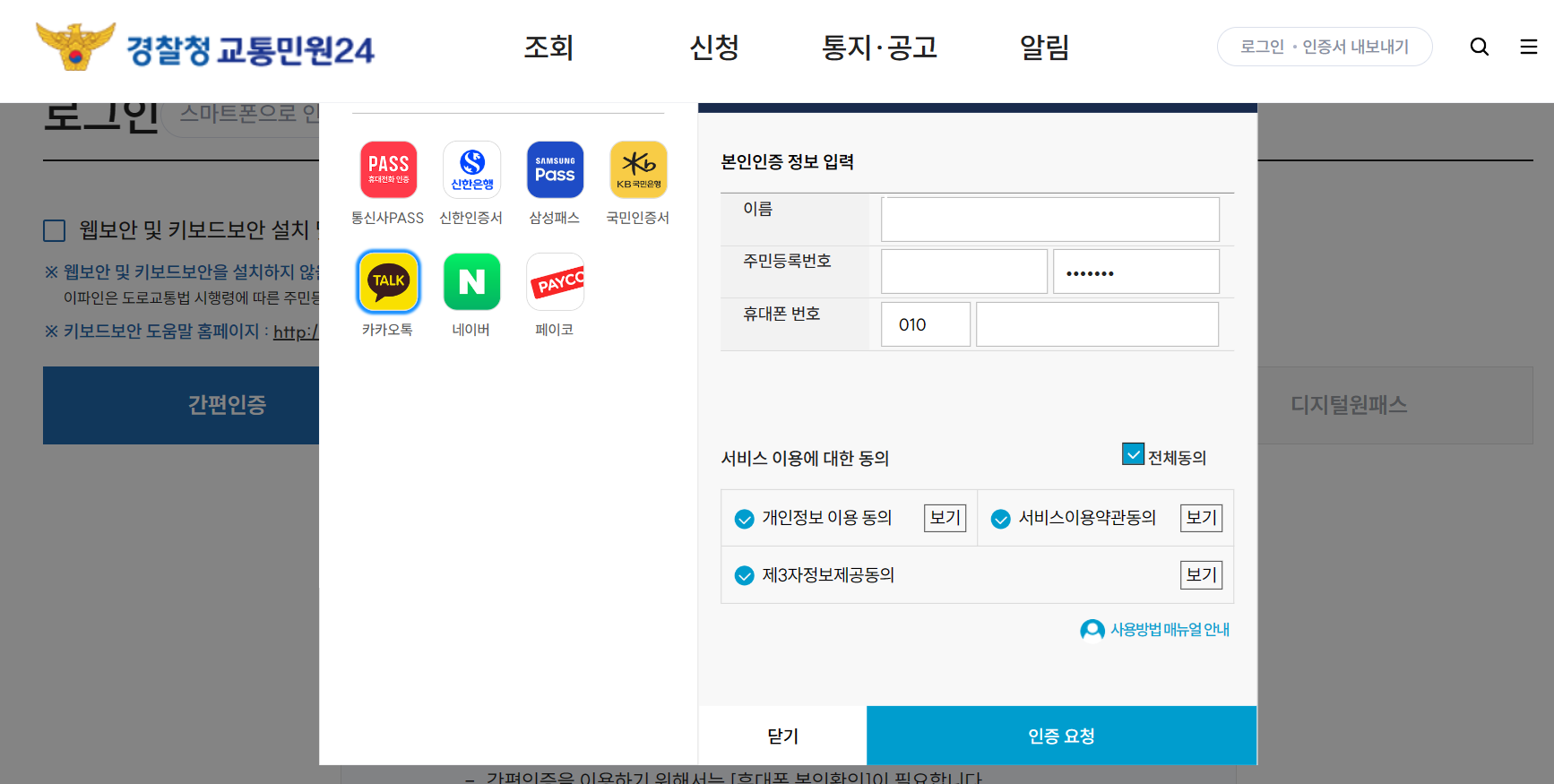Select the PAYCO 페이코 icon
This screenshot has width=1554, height=784.
point(555,281)
